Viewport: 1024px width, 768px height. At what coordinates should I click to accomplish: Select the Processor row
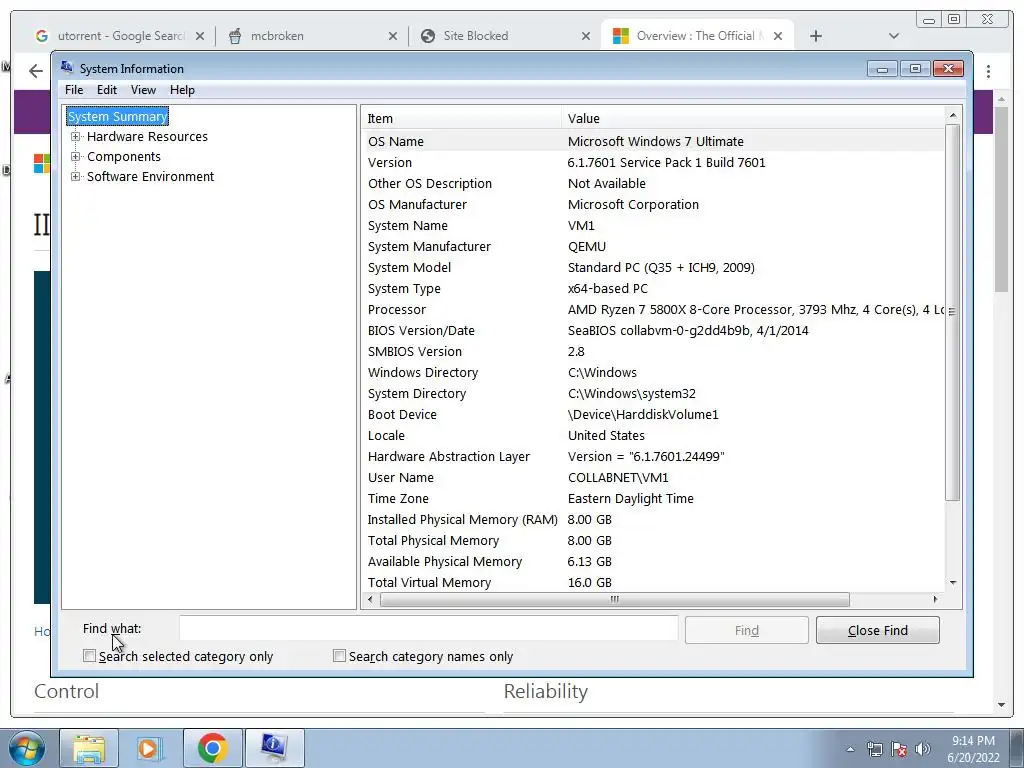[653, 310]
